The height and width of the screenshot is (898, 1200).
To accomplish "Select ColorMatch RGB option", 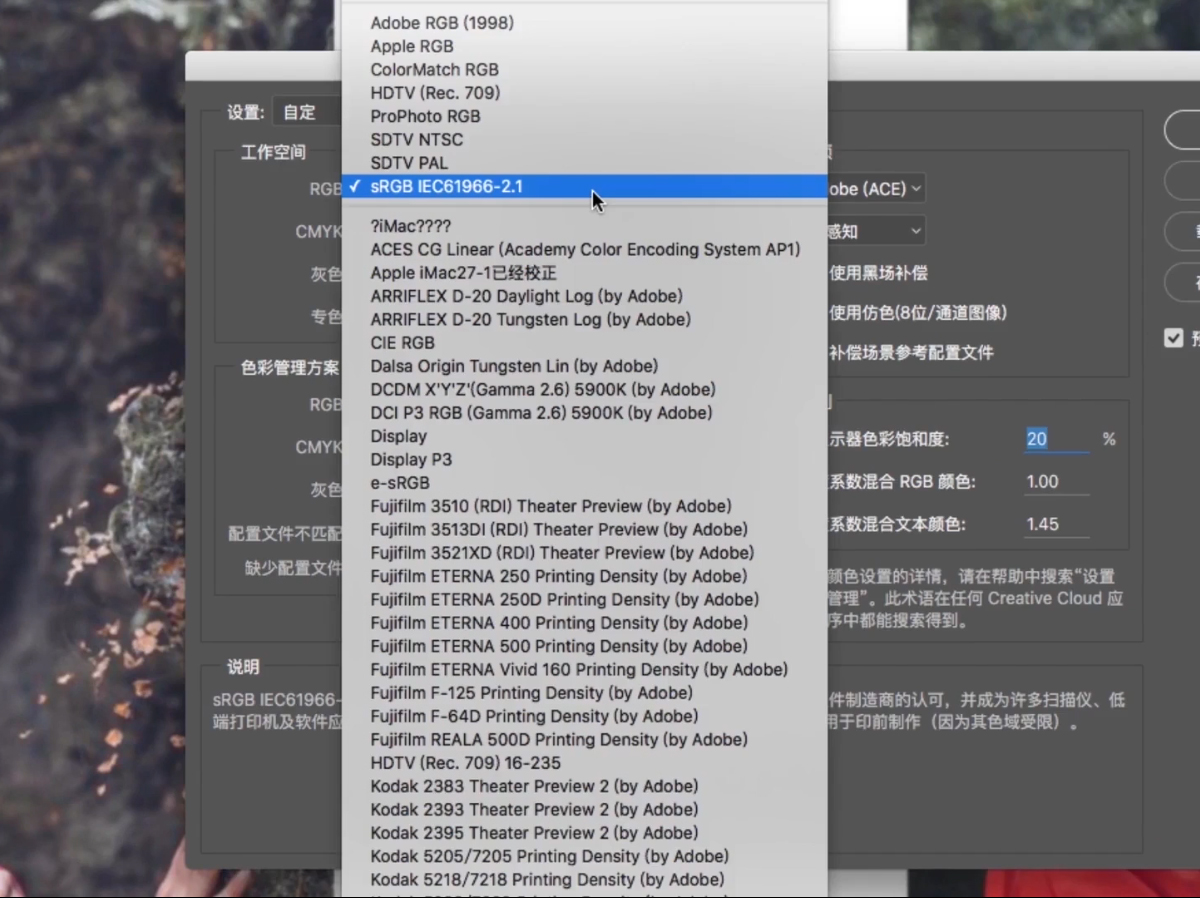I will coord(434,69).
